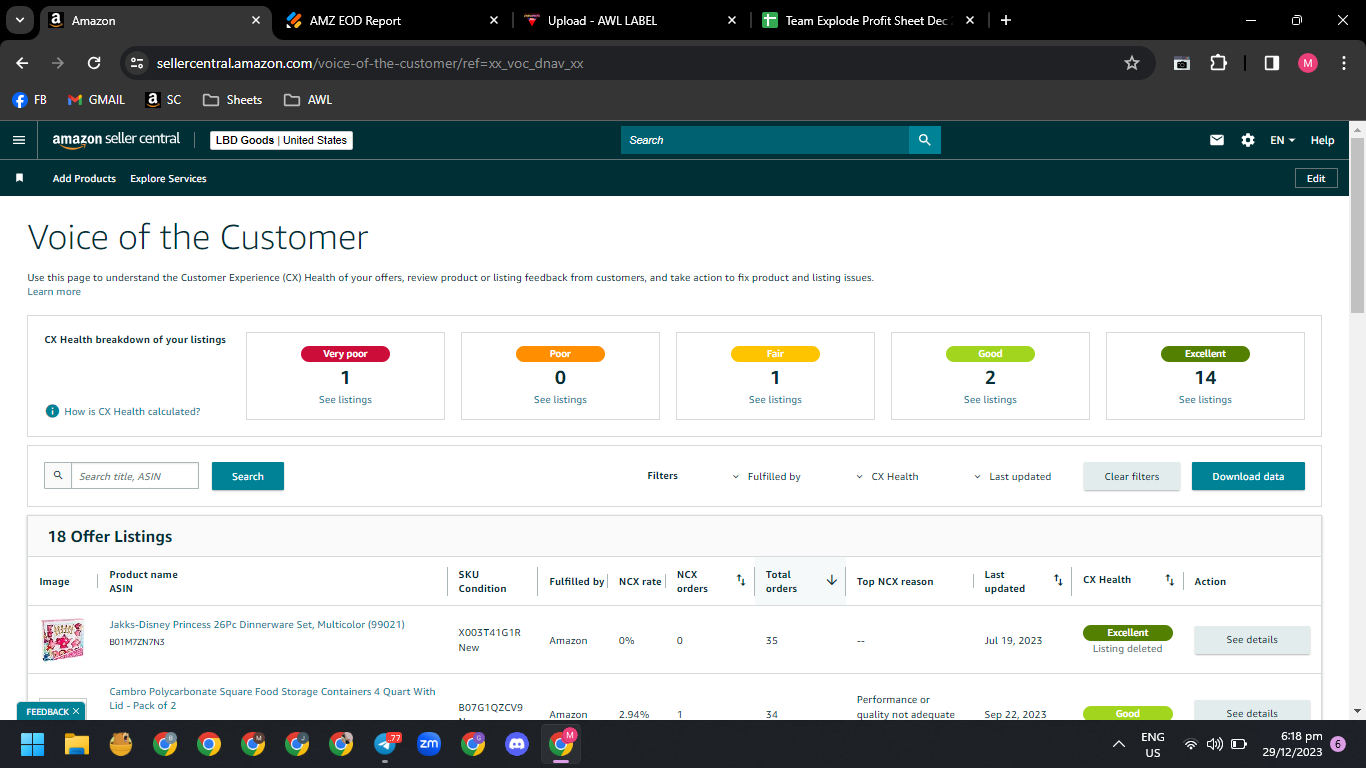Bookmark this page with the star icon
Image resolution: width=1366 pixels, height=768 pixels.
(x=1132, y=63)
